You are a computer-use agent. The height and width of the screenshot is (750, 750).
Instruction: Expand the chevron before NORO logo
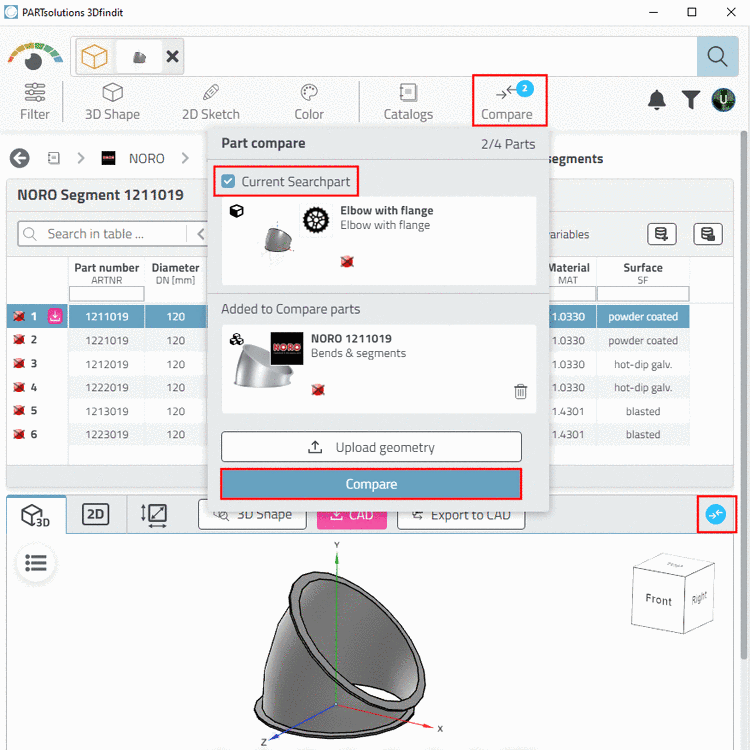coord(81,158)
